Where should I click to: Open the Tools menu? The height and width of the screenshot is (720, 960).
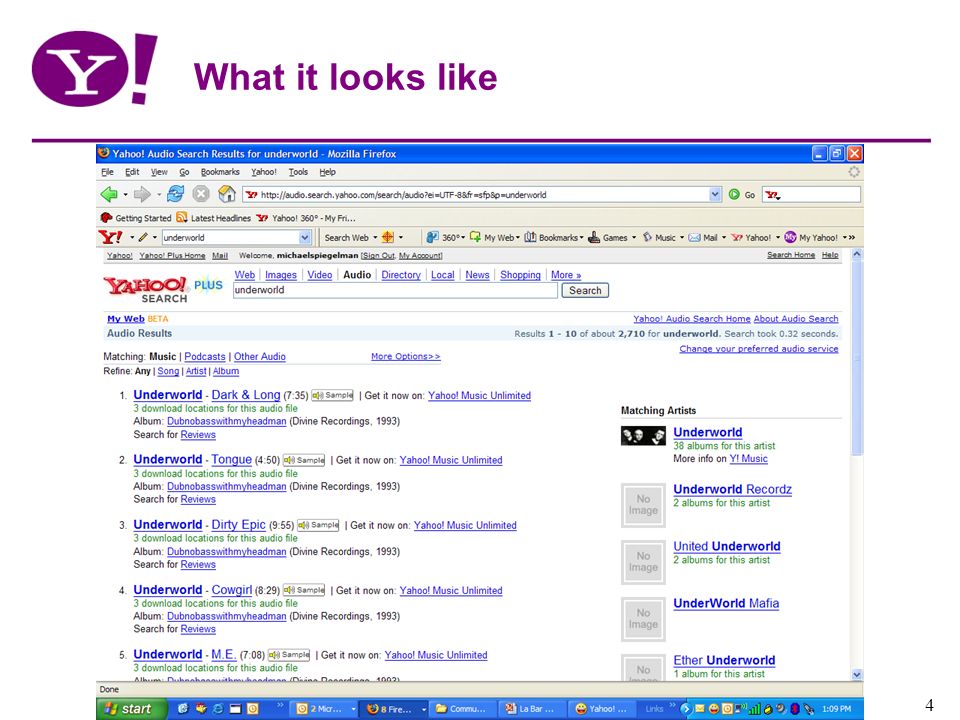coord(298,172)
